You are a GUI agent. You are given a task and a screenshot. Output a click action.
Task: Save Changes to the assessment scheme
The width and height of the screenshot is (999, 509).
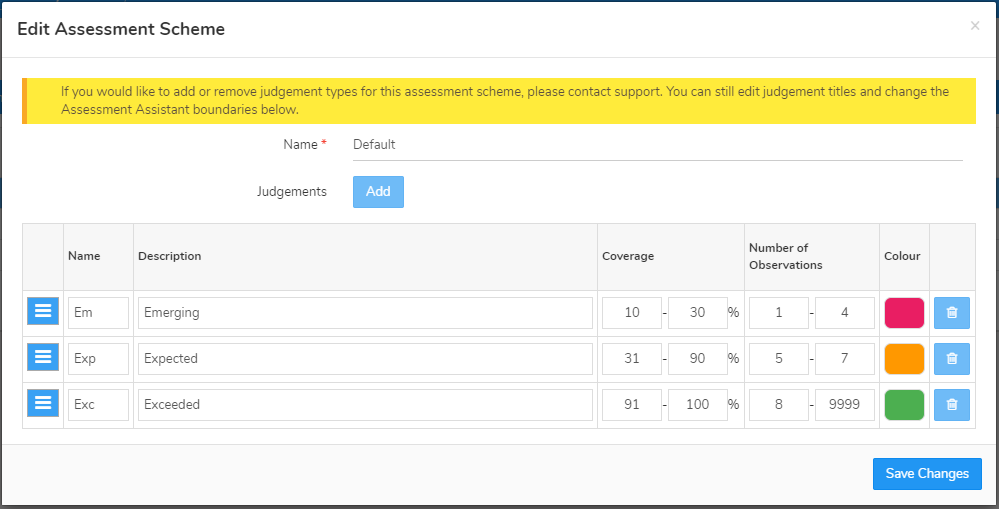point(927,474)
